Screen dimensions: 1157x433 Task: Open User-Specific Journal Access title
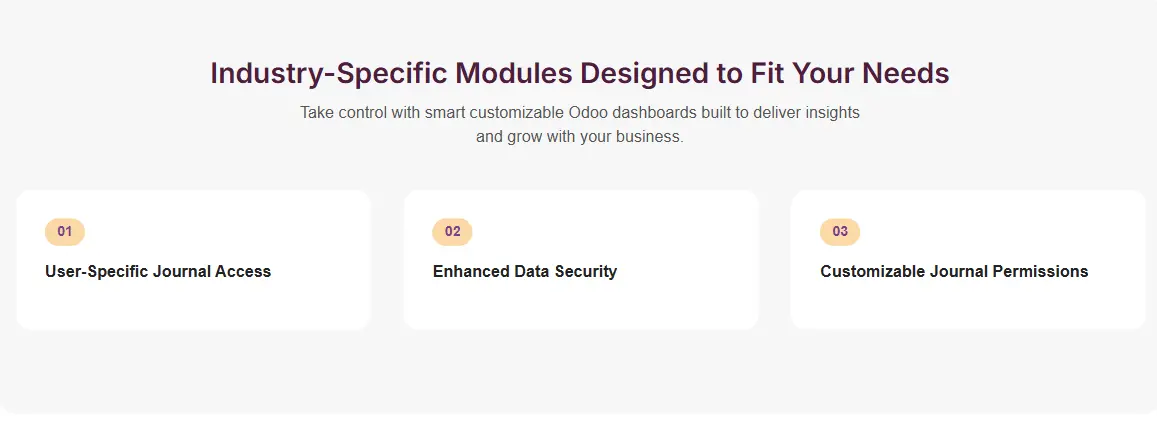[x=158, y=271]
